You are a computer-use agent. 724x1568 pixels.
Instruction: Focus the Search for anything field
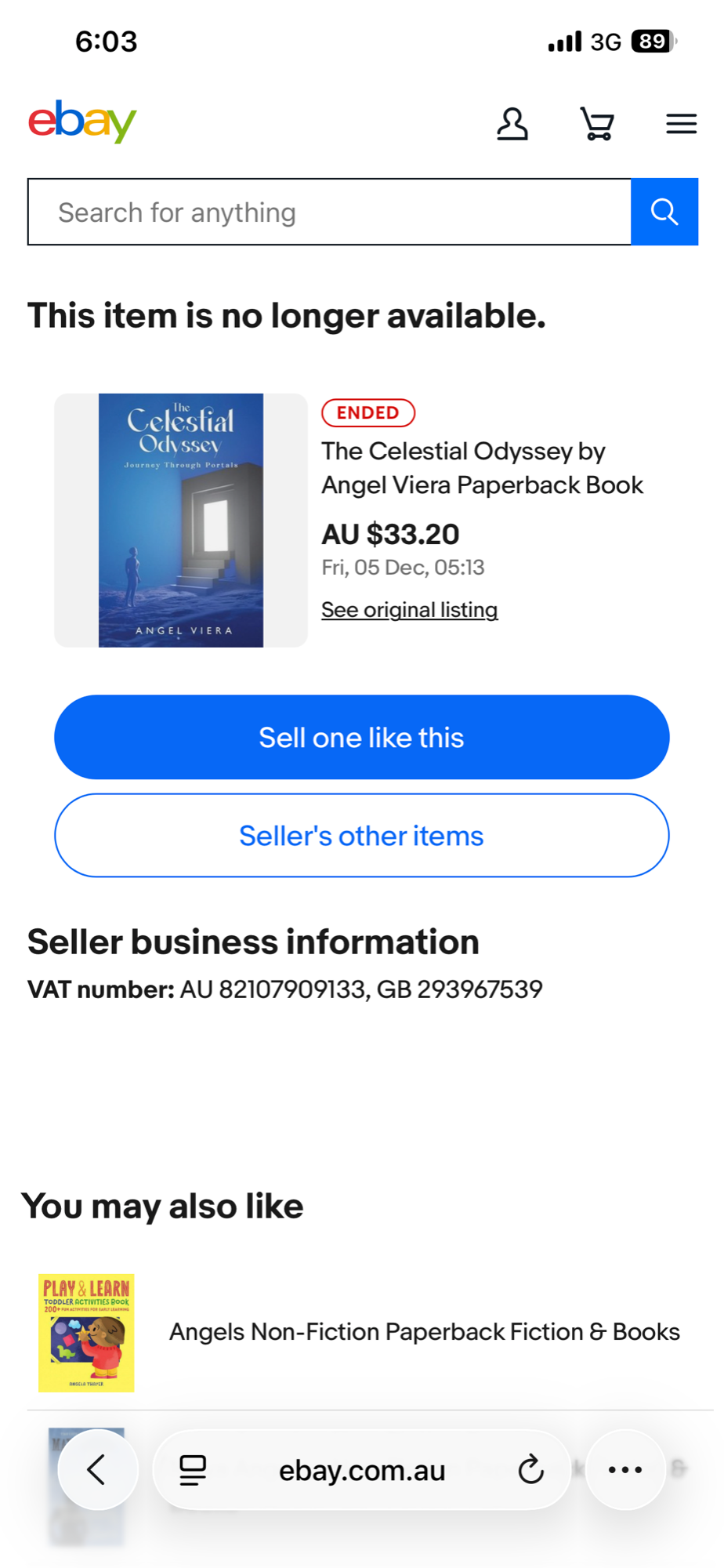tap(329, 212)
